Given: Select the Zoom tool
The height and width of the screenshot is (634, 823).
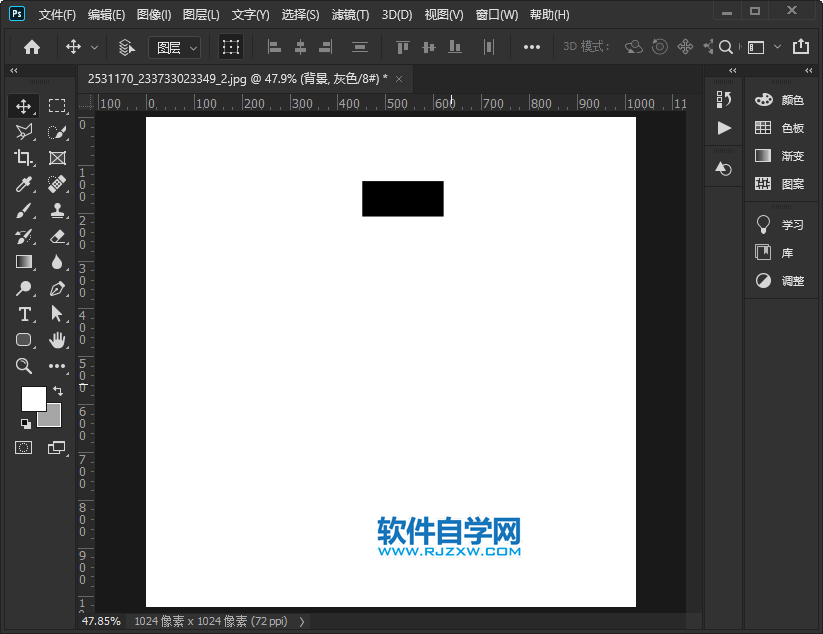Looking at the screenshot, I should click(x=24, y=366).
